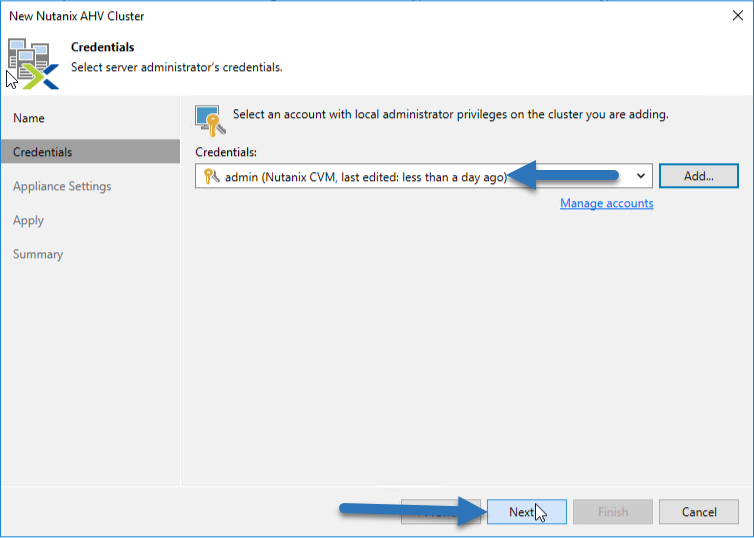Image resolution: width=754 pixels, height=538 pixels.
Task: Go to the Name wizard step
Action: [x=29, y=118]
